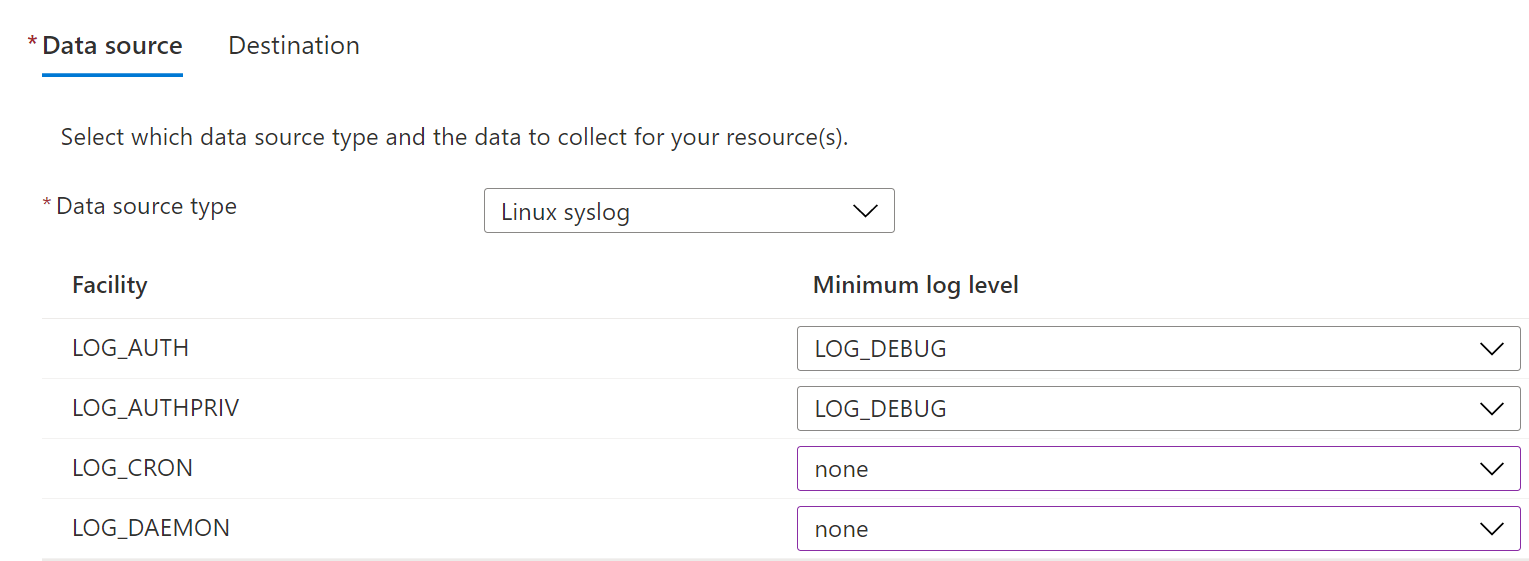Open the LOG_AUTH minimum log level dropdown
The height and width of the screenshot is (561, 1529).
point(1157,349)
